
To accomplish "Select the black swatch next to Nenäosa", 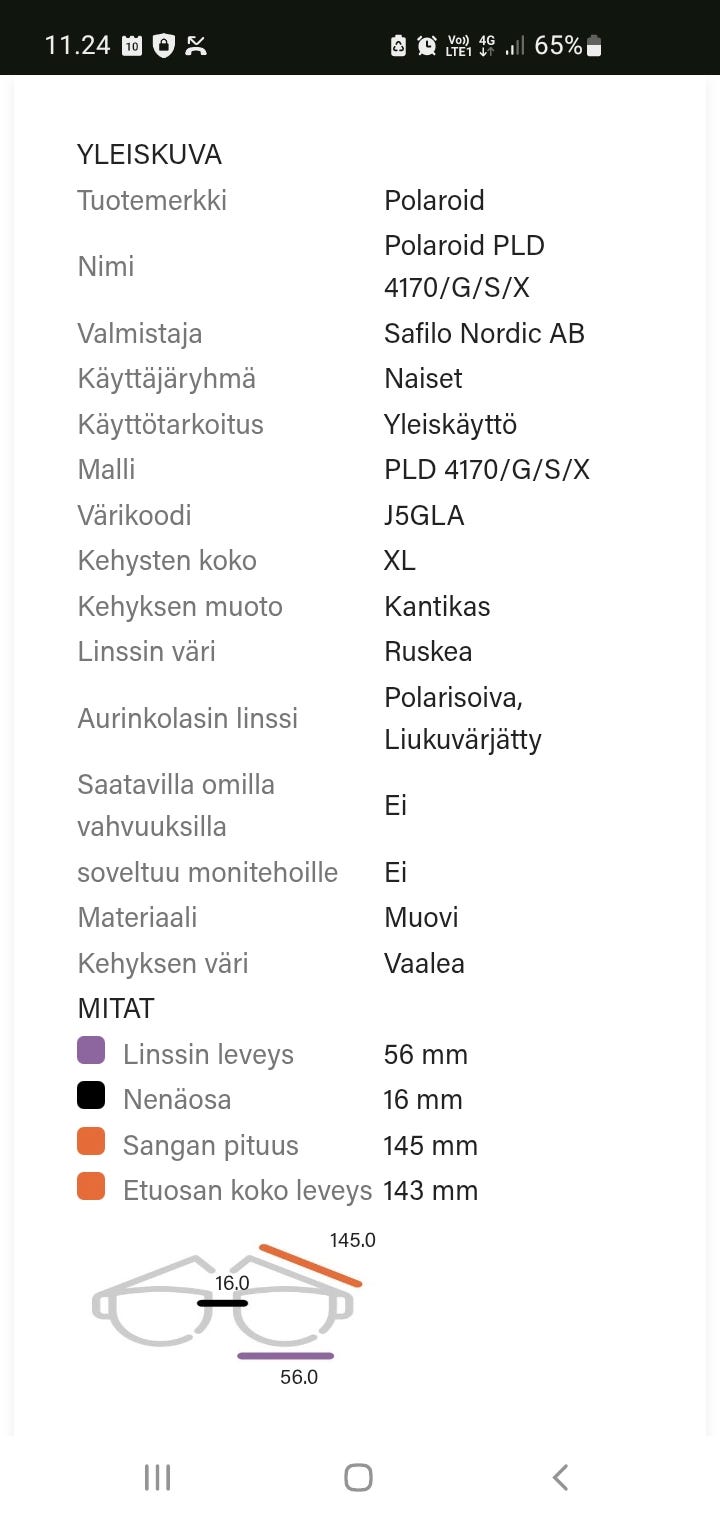I will coord(91,1095).
